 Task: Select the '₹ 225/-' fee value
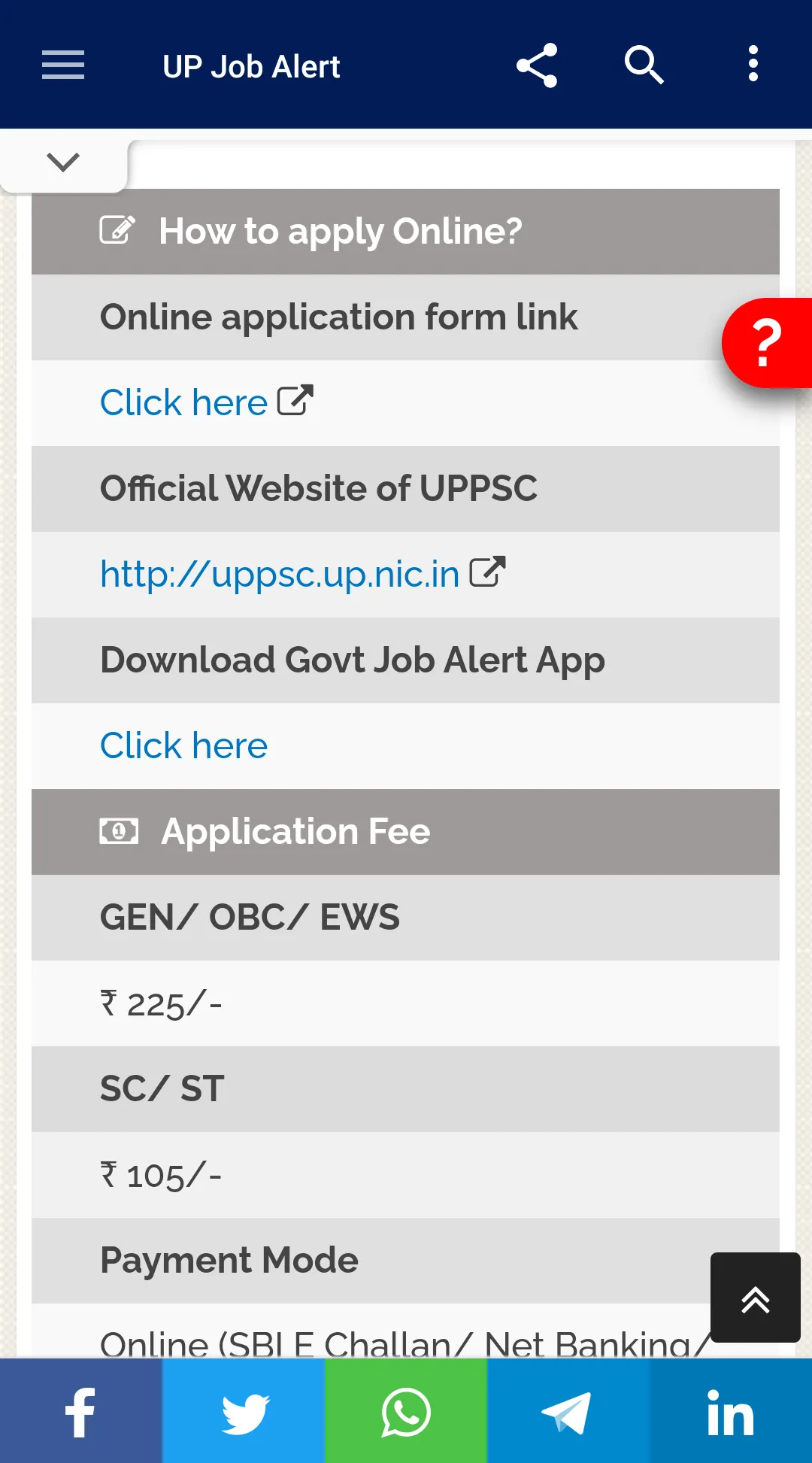pyautogui.click(x=161, y=1004)
